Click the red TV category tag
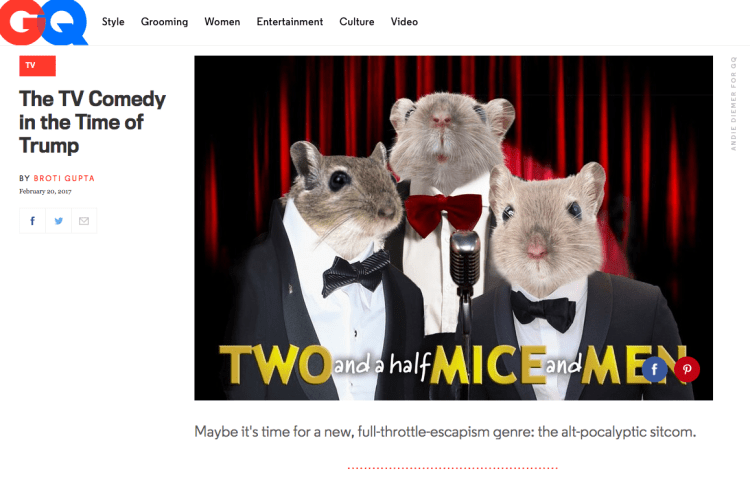This screenshot has width=750, height=480. coord(37,66)
